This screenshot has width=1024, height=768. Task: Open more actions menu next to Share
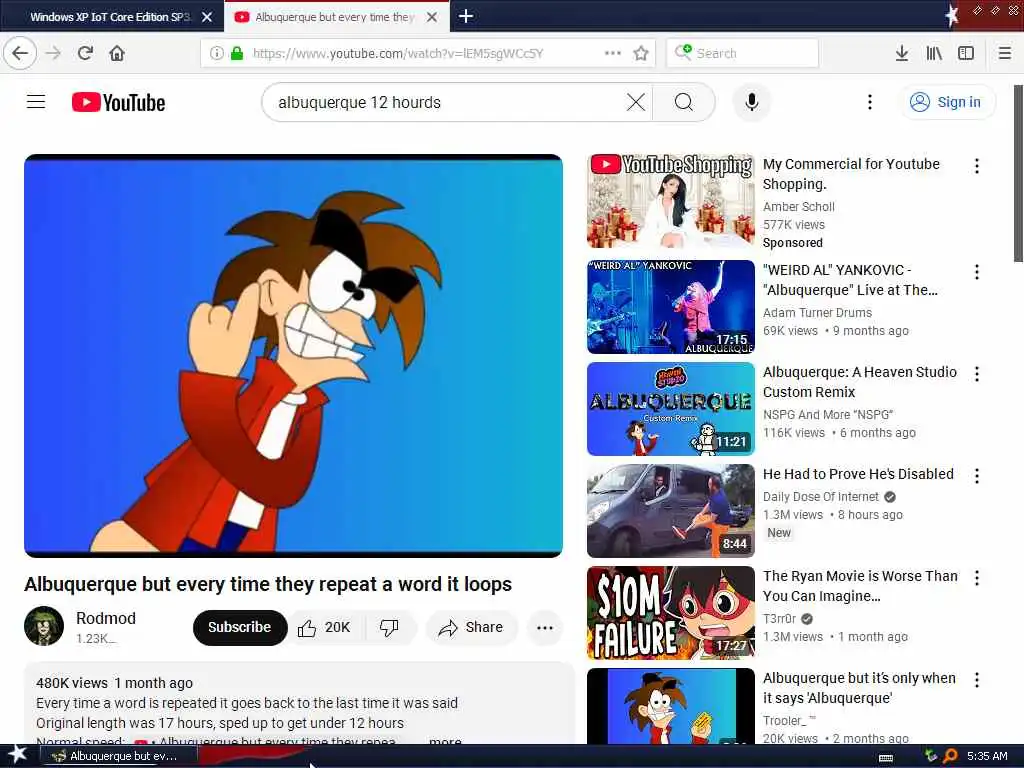click(545, 628)
